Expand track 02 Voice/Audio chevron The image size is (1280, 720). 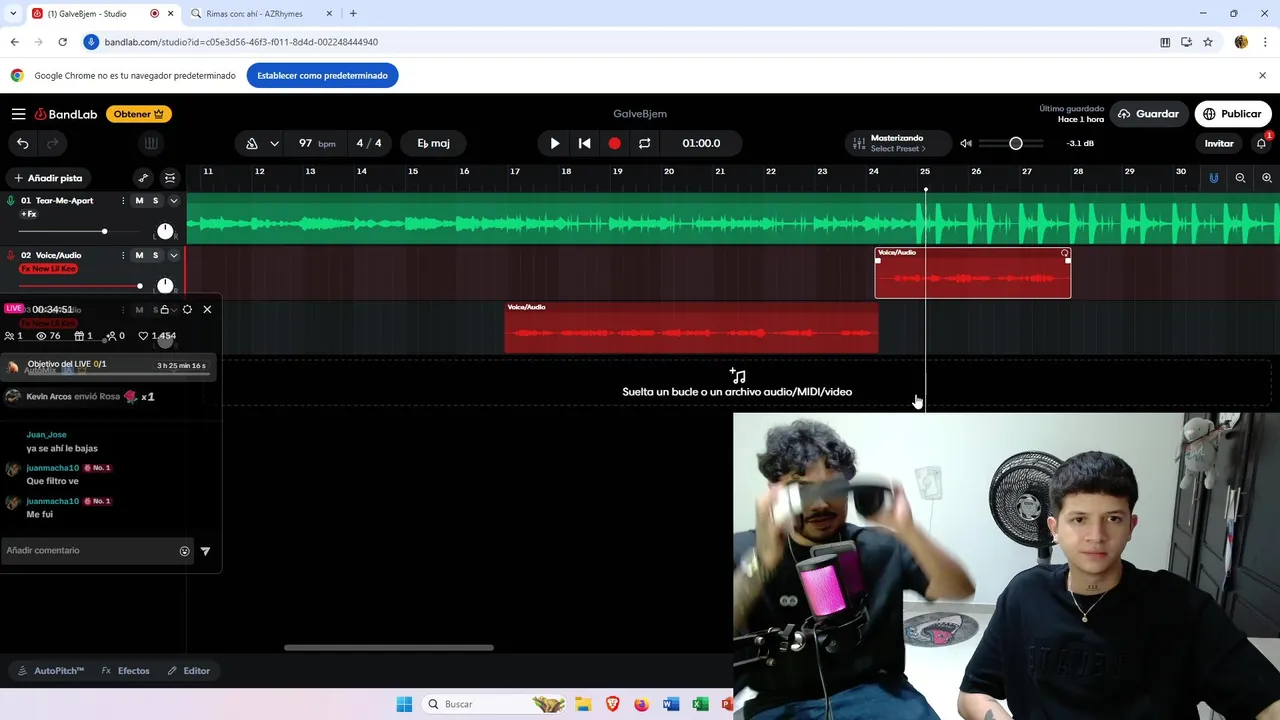coord(173,255)
